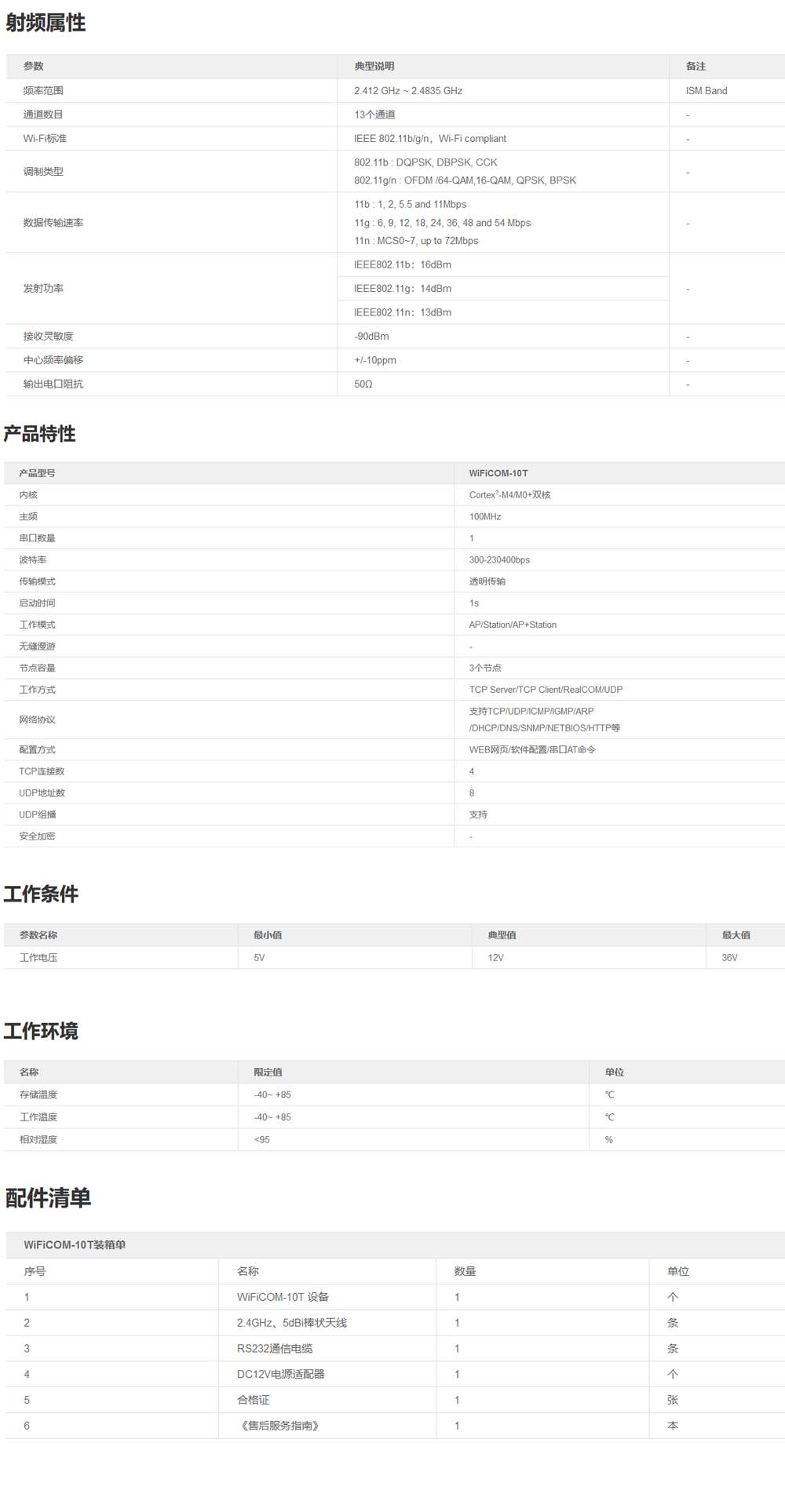Select the WiFiCOM-10T column header
This screenshot has height=1512, width=785.
498,473
